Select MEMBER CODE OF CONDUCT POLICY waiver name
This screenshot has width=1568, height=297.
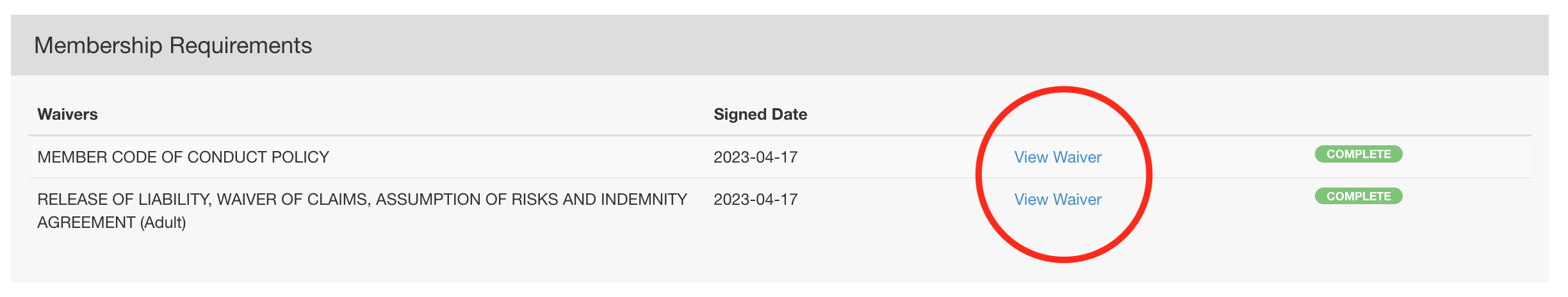tap(183, 157)
